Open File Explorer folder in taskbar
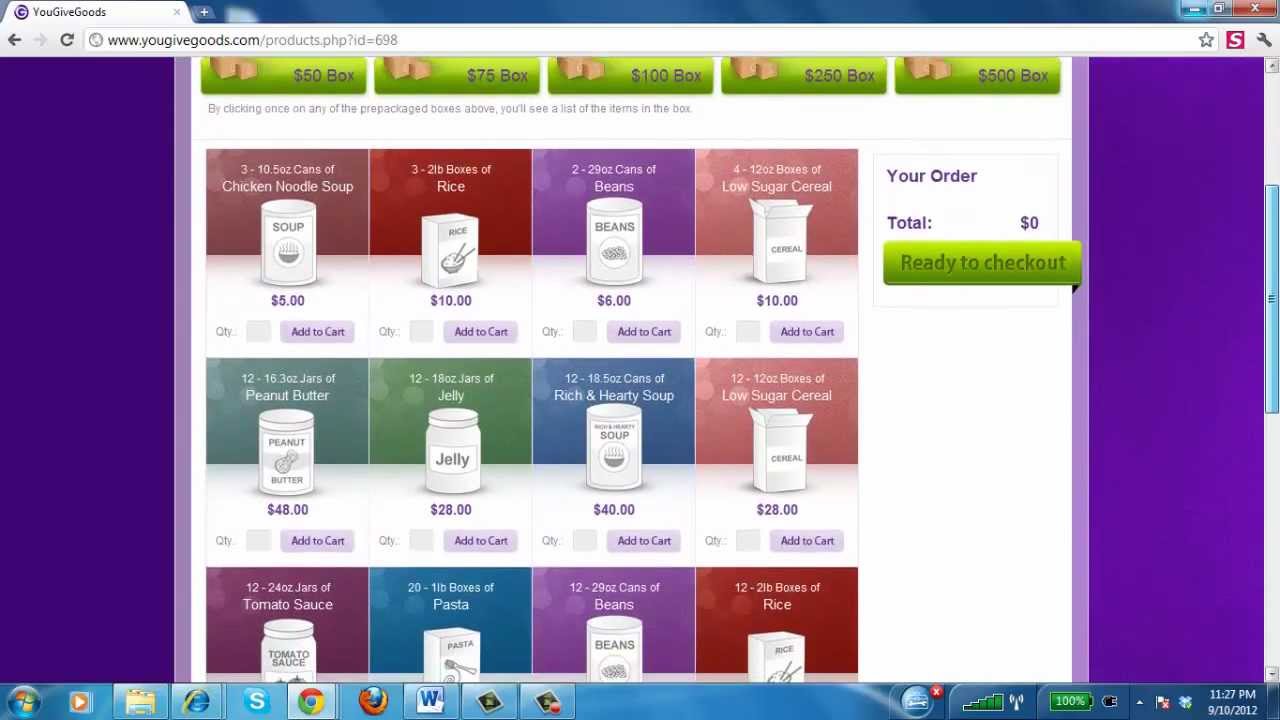This screenshot has height=720, width=1280. (x=140, y=702)
